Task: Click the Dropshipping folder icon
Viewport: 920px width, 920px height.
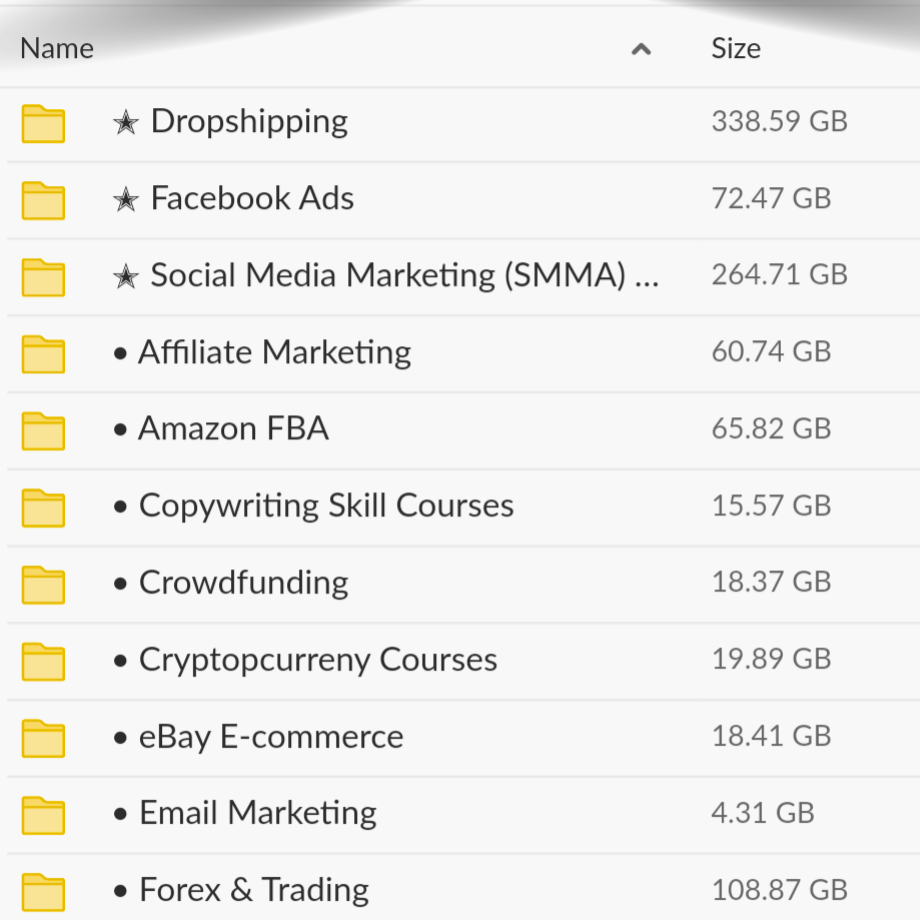Action: (x=43, y=124)
